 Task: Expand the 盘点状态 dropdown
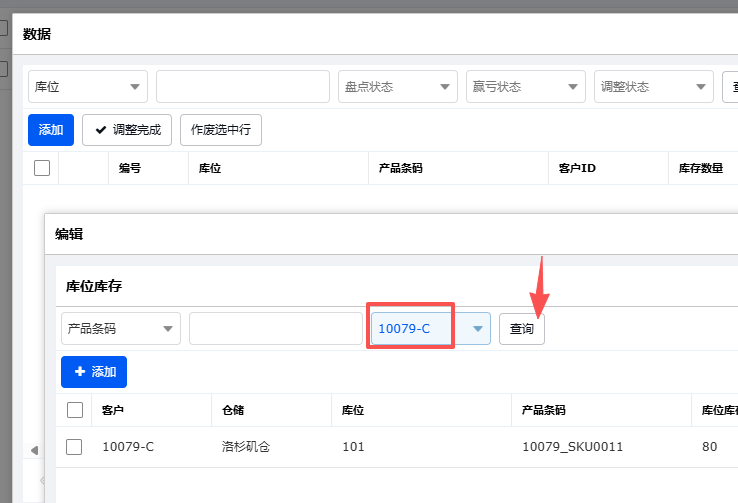click(397, 87)
